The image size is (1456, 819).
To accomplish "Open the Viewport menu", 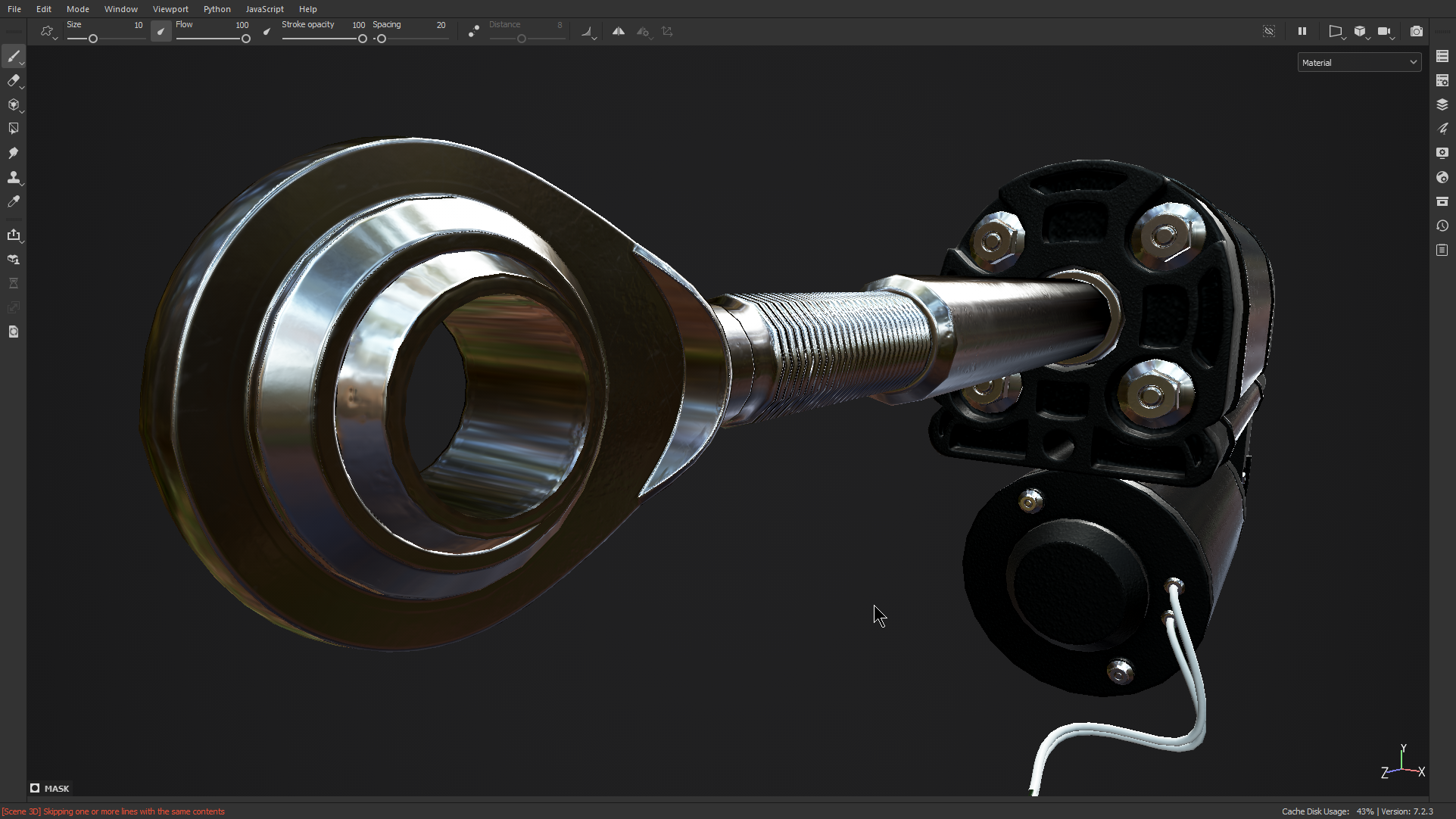I will pyautogui.click(x=170, y=9).
